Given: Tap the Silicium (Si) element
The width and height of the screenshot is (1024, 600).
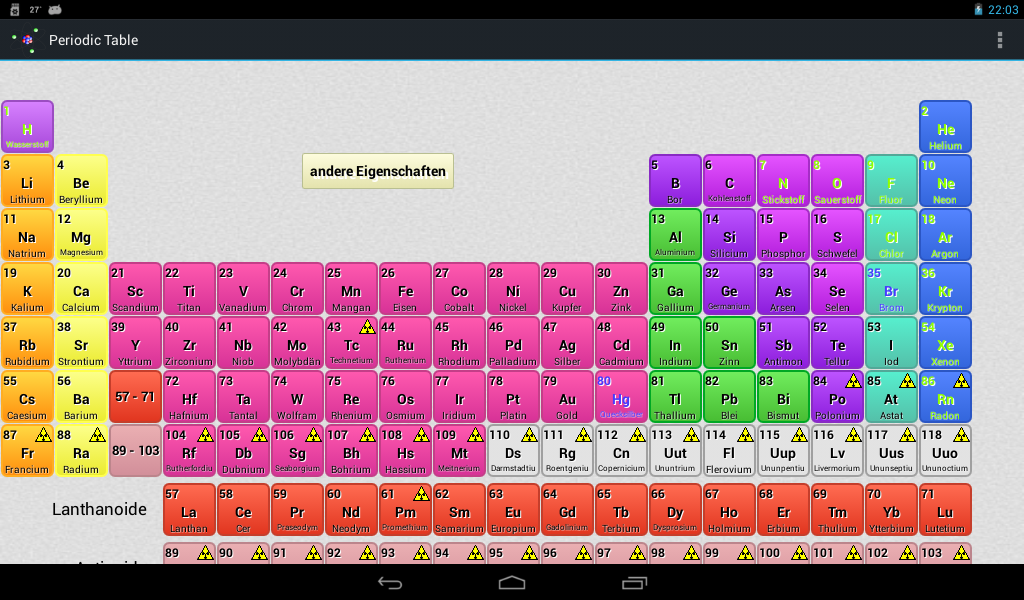Looking at the screenshot, I should click(x=729, y=235).
